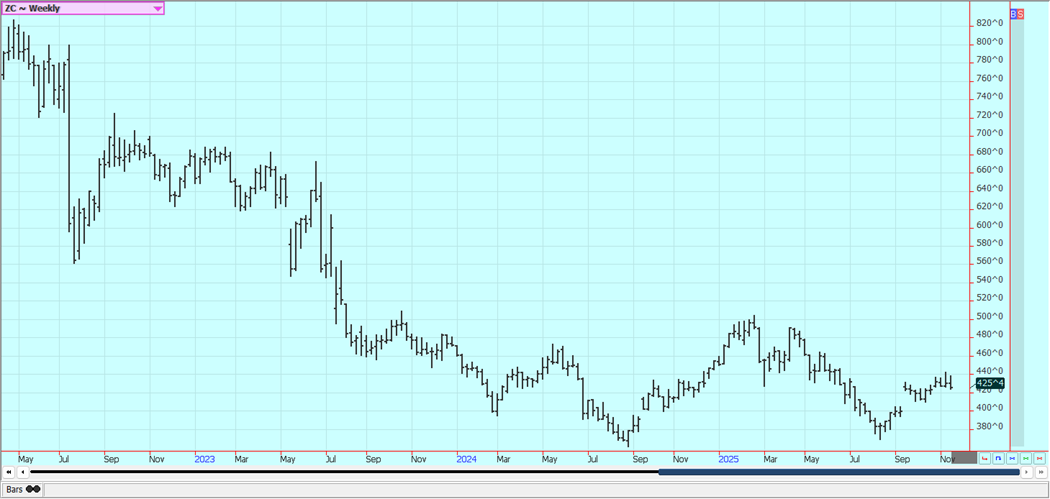
Task: Click the blue arch-shaped chart icon
Action: pyautogui.click(x=999, y=458)
